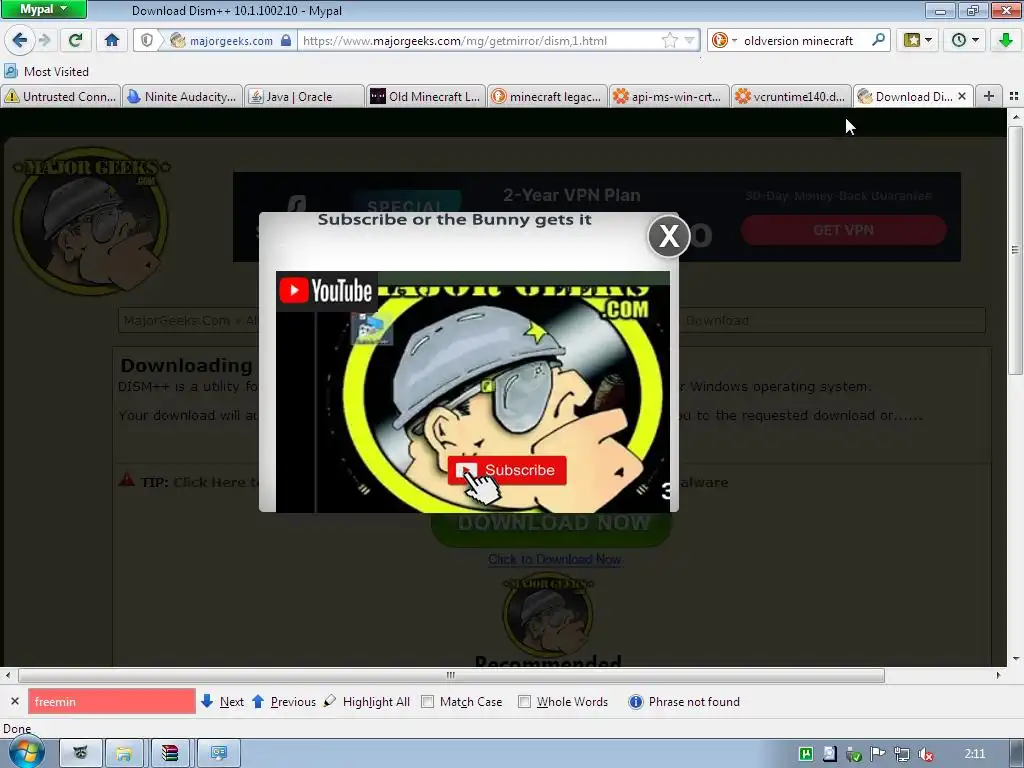Viewport: 1024px width, 768px height.
Task: Click the find field containing 'freemin'
Action: coord(112,701)
